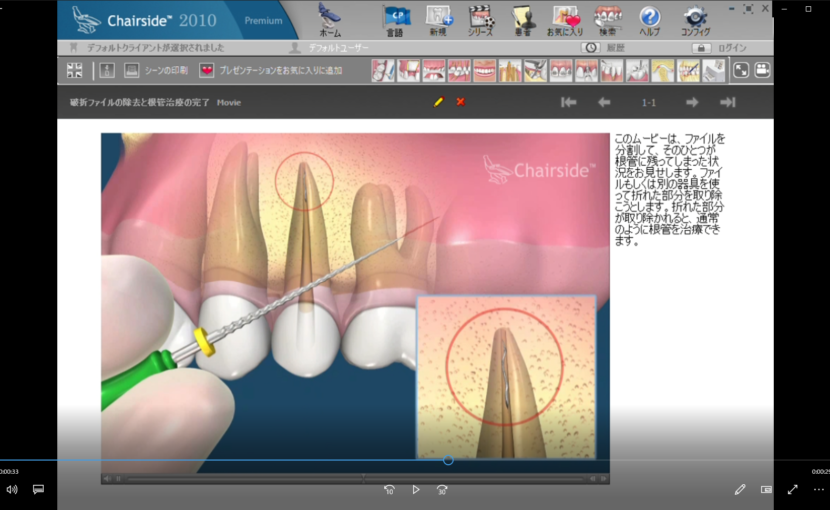Click the video camera icon in Chairside toolbar
Viewport: 830px width, 510px height.
click(x=762, y=70)
